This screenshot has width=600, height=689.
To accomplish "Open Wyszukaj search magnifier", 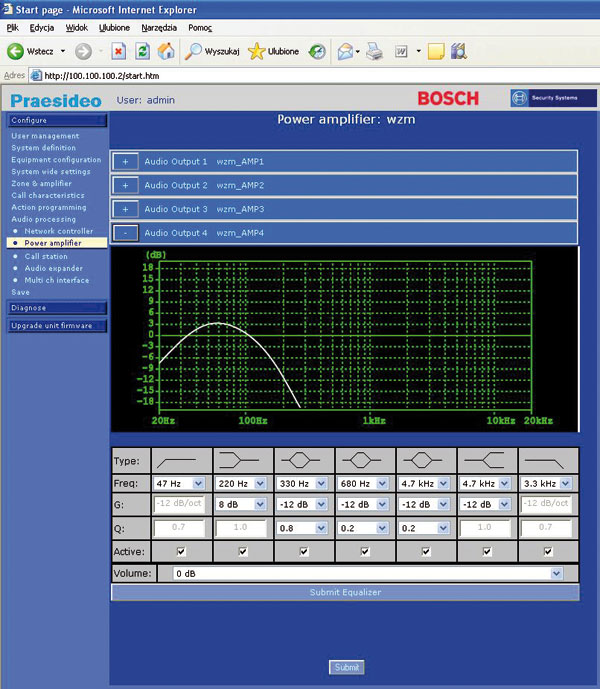I will pos(193,51).
